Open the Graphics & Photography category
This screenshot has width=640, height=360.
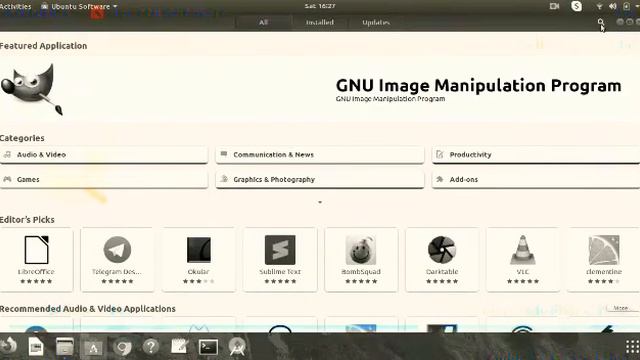(x=320, y=179)
